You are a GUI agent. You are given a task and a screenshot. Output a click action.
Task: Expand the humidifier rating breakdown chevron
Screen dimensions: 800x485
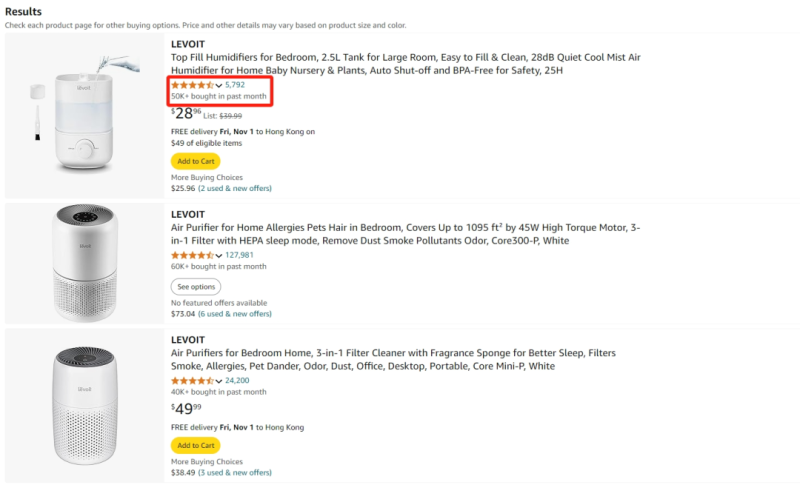pos(219,86)
